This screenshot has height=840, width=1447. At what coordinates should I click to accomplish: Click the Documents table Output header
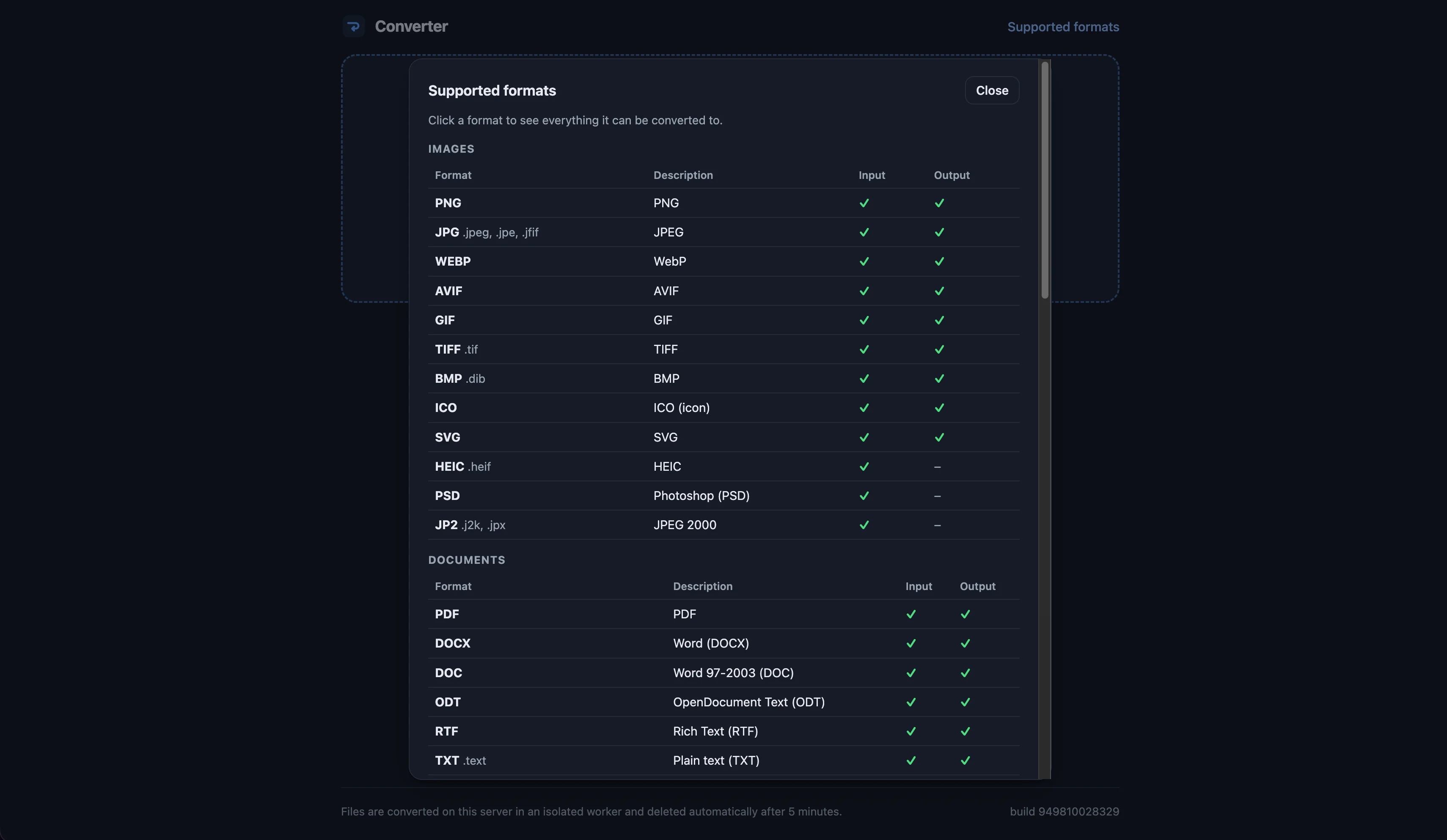[977, 586]
